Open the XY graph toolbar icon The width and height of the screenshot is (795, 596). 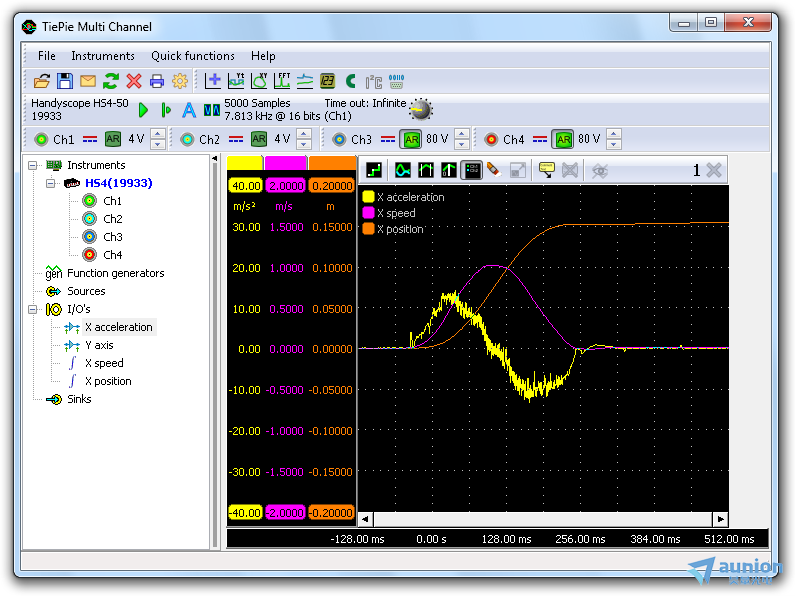pyautogui.click(x=260, y=81)
